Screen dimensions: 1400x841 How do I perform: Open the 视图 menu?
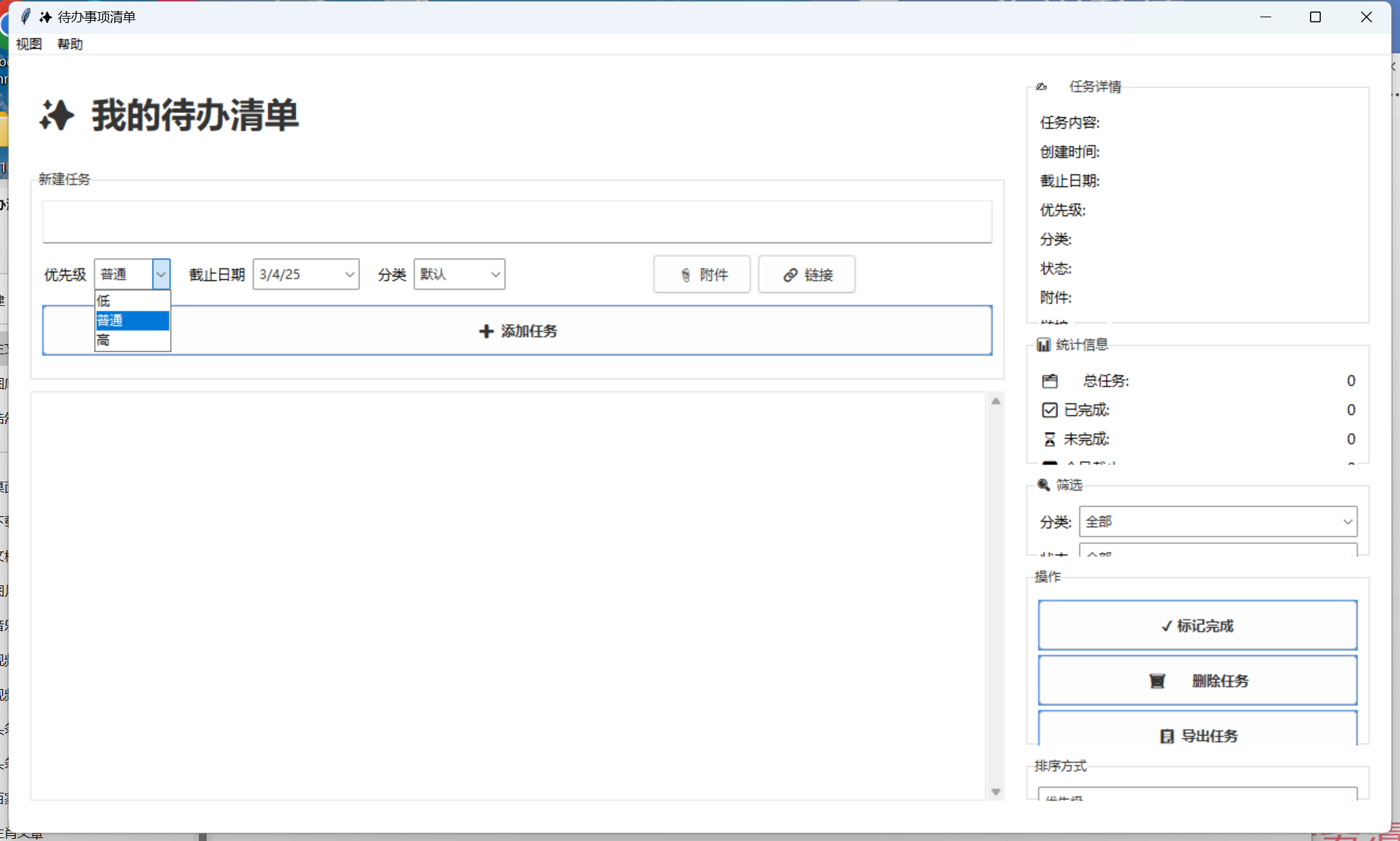[29, 44]
